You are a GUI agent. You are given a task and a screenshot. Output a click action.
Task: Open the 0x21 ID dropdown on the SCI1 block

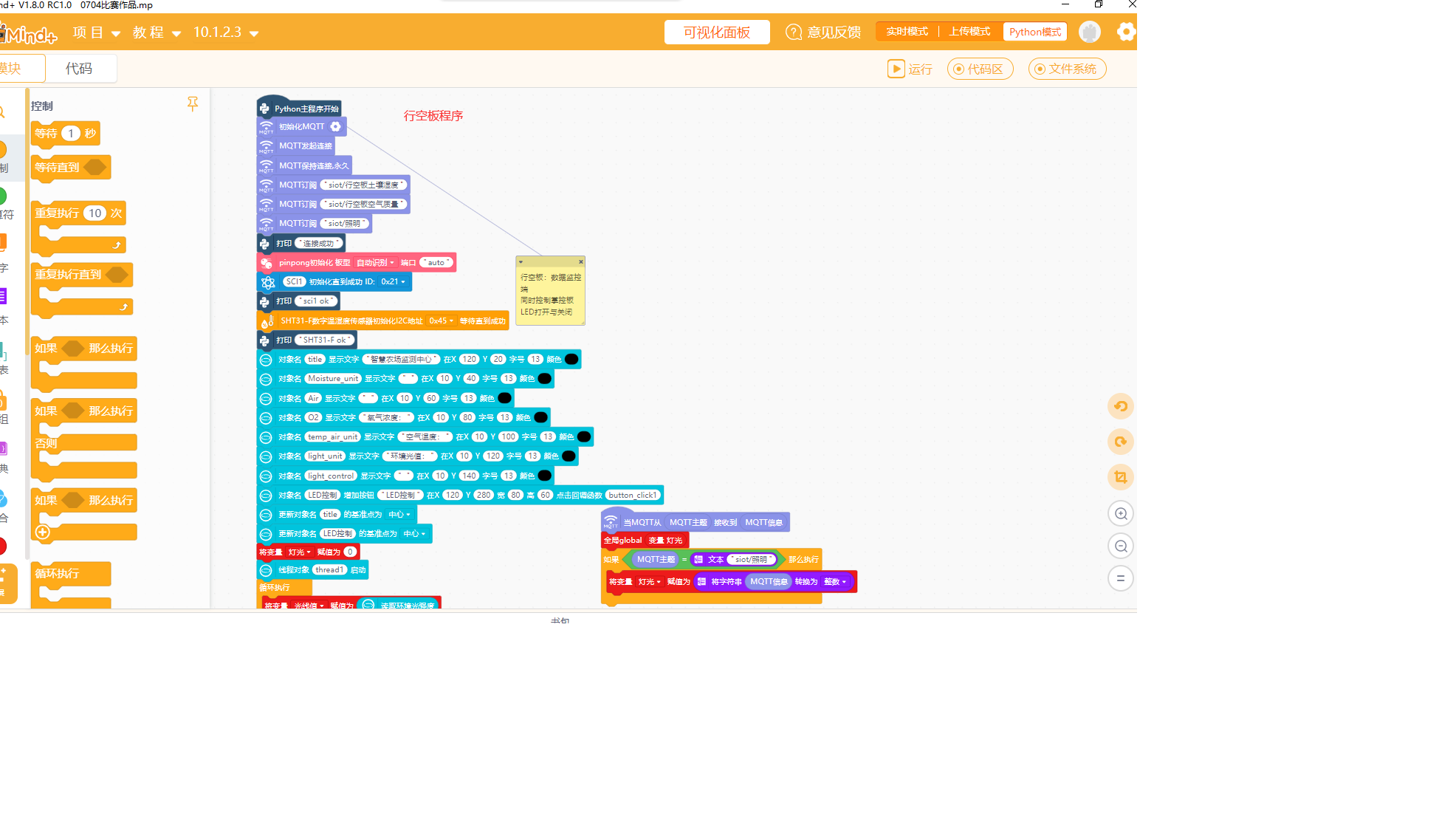(393, 282)
